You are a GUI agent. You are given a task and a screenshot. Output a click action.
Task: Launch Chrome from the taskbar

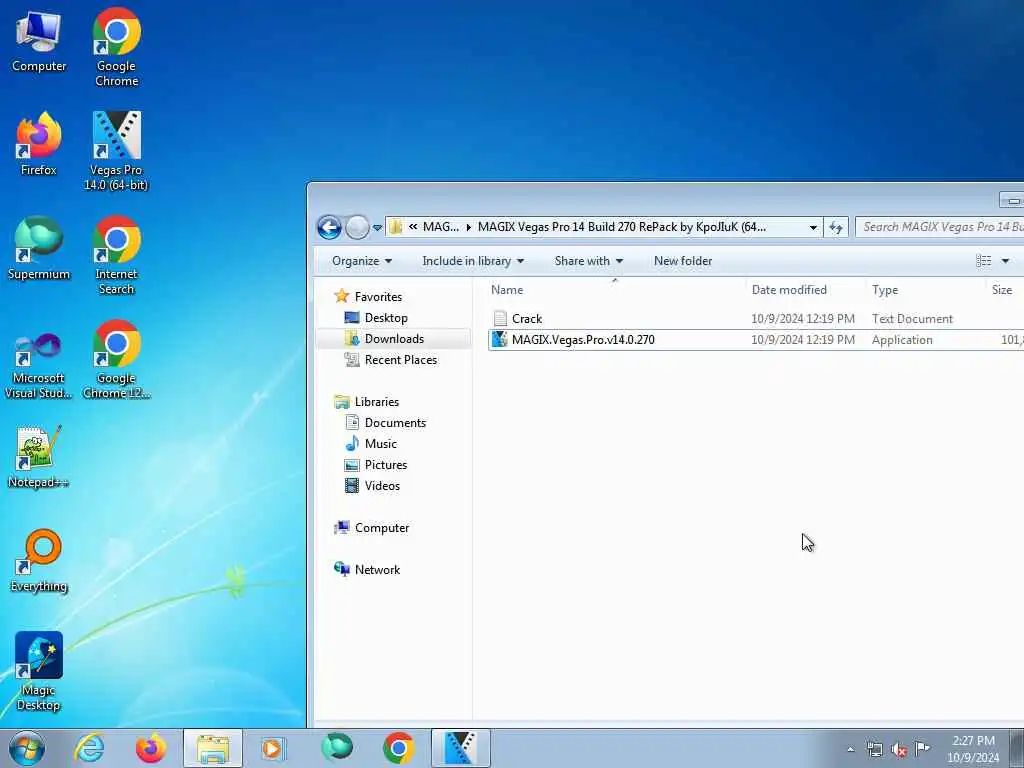(398, 748)
